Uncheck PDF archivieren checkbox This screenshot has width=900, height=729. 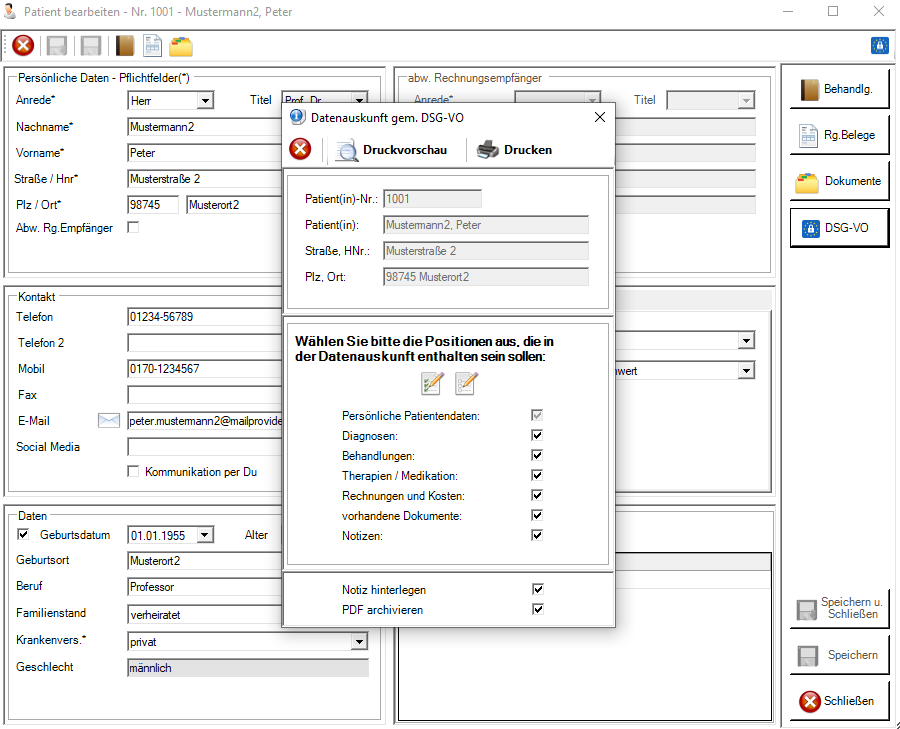(x=538, y=609)
